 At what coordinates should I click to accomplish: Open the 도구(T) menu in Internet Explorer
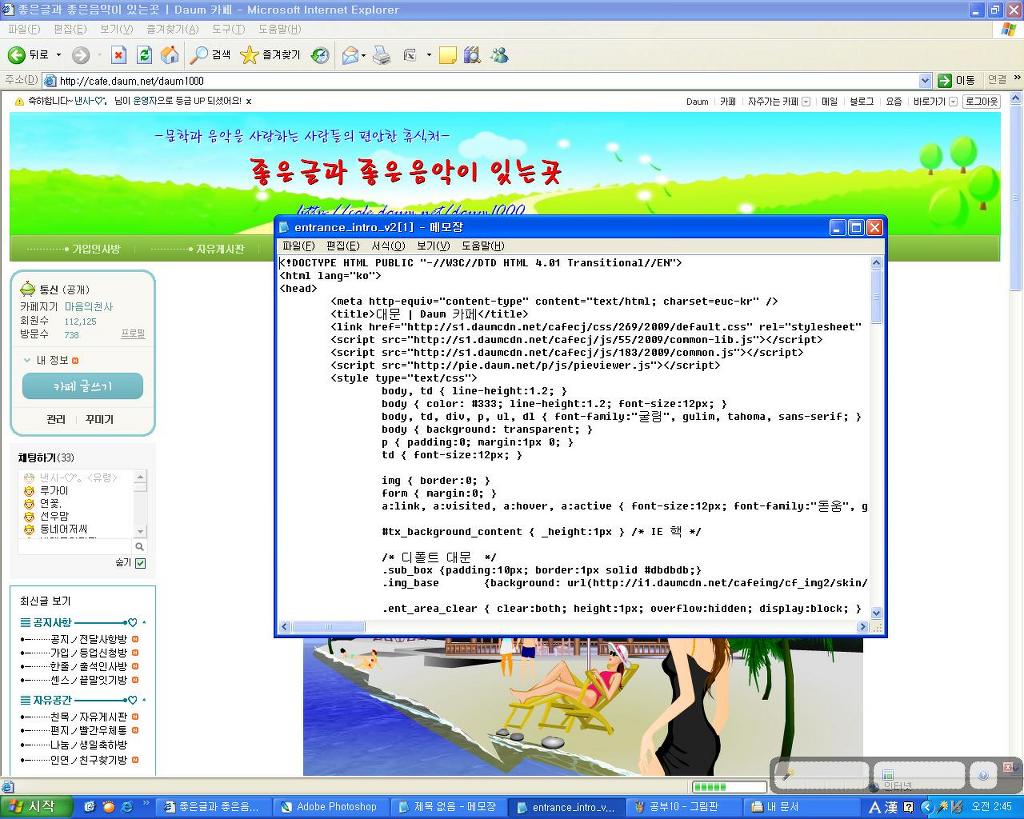click(228, 30)
